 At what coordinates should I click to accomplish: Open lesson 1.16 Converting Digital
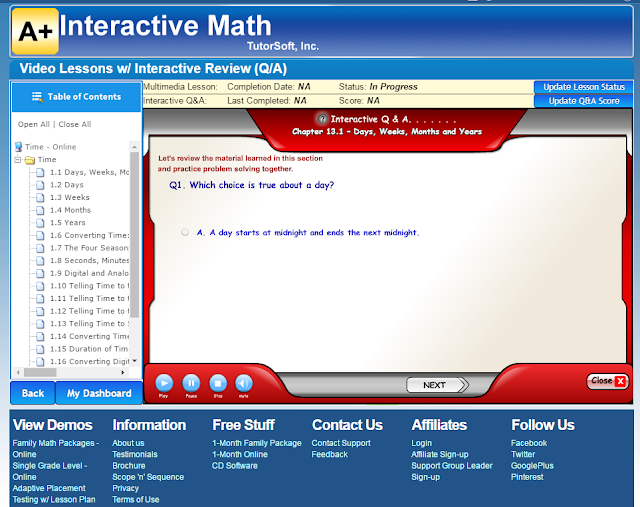[x=89, y=362]
